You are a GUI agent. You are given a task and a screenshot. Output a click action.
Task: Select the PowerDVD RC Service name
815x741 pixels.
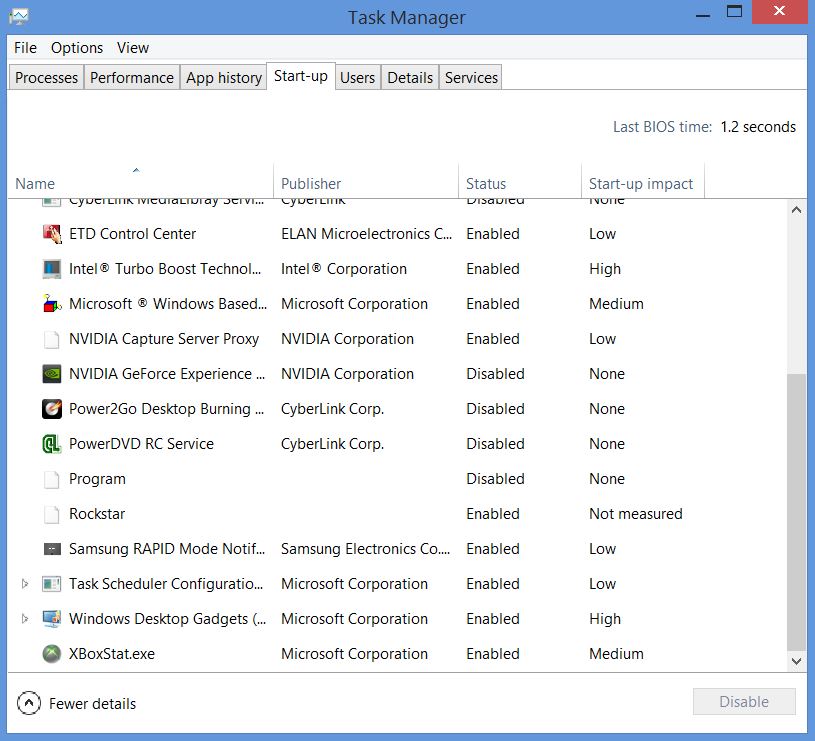141,444
